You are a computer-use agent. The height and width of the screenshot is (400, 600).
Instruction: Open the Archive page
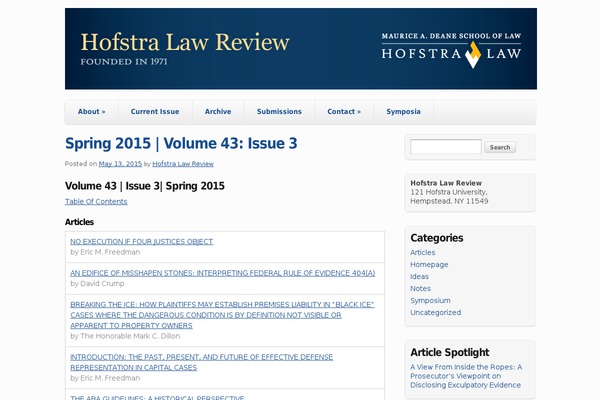coord(218,112)
